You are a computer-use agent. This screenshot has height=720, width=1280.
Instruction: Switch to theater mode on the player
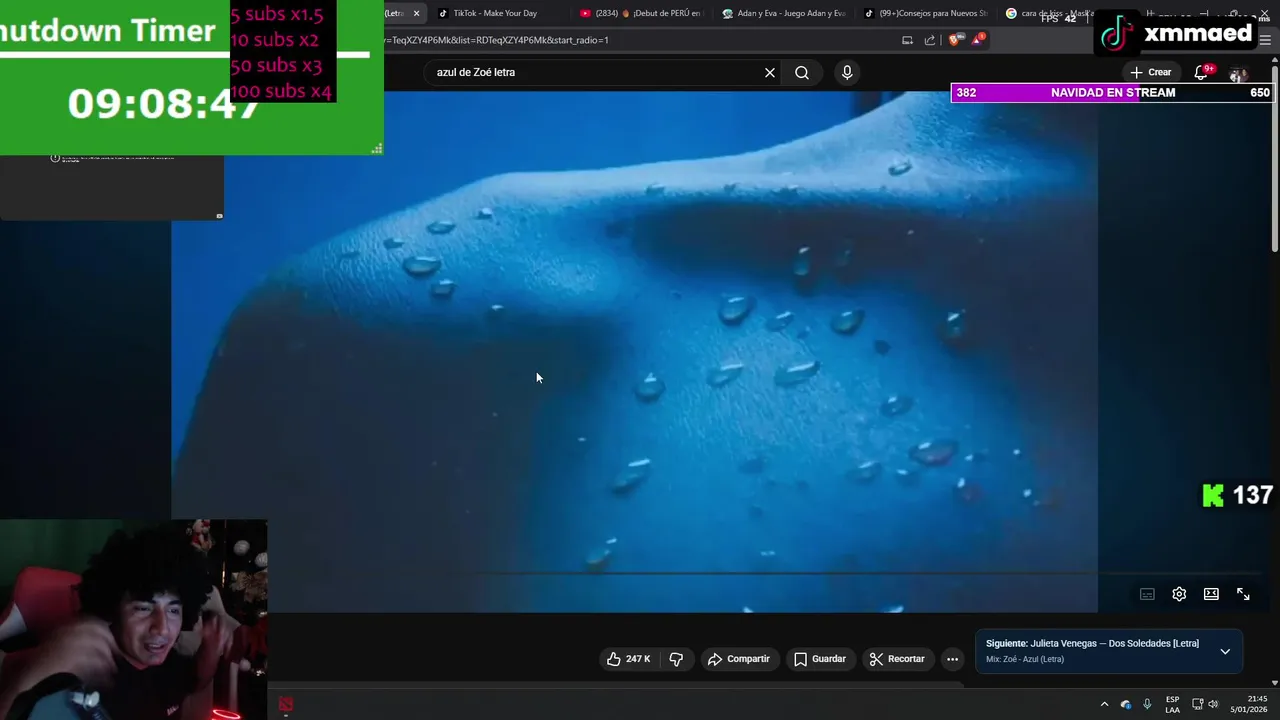pyautogui.click(x=1211, y=594)
